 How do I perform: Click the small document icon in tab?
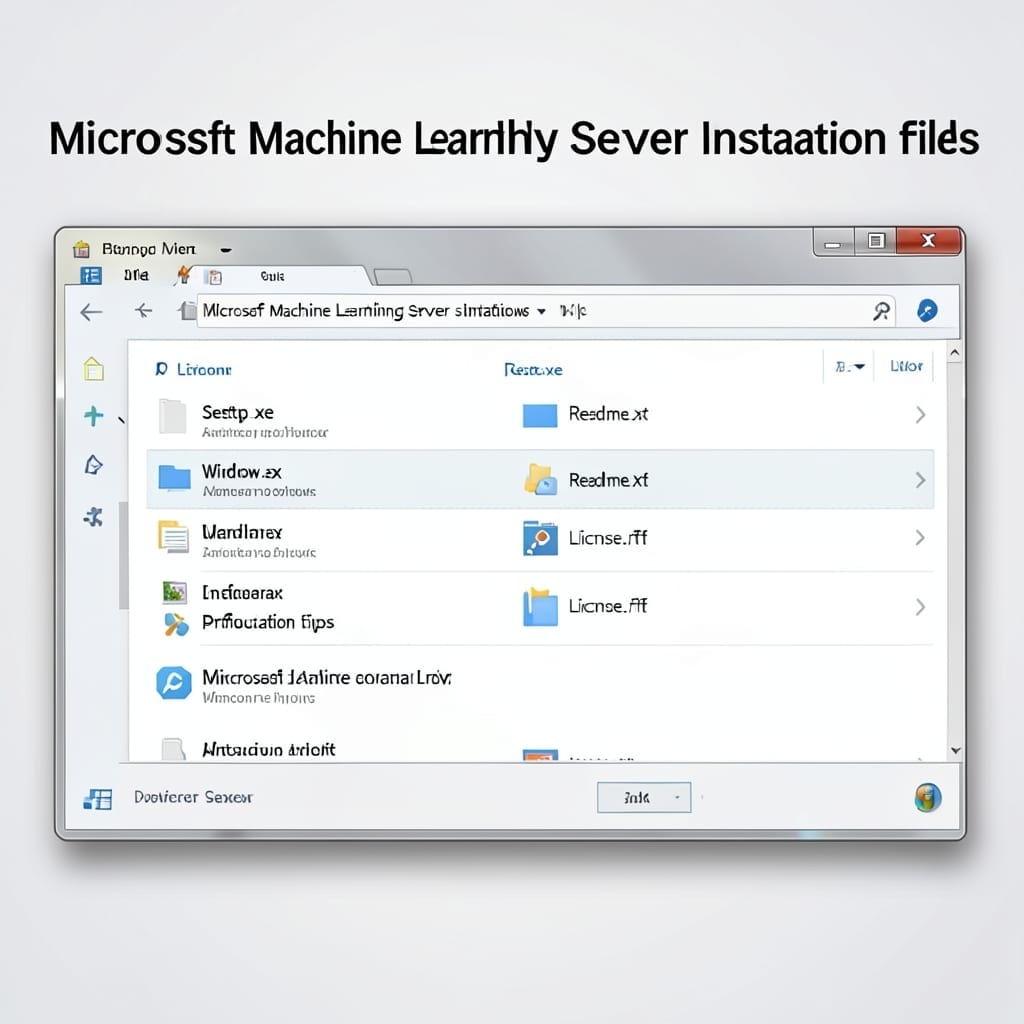[x=213, y=277]
